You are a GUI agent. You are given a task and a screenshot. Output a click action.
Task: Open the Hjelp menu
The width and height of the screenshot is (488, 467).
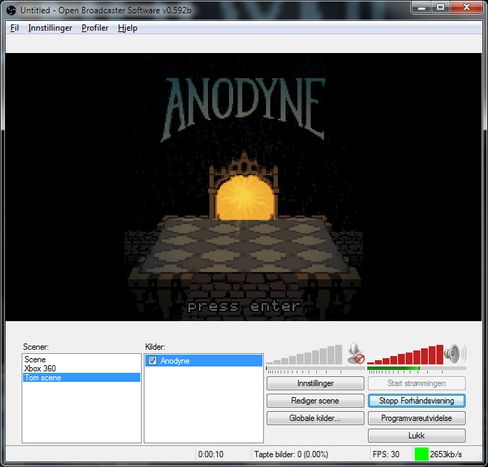click(x=128, y=28)
